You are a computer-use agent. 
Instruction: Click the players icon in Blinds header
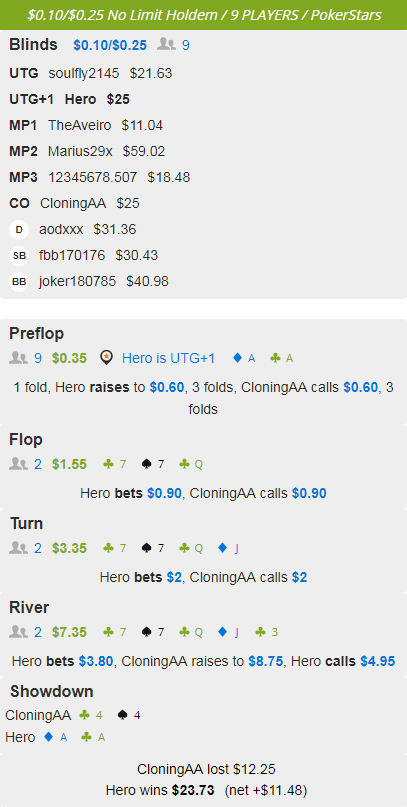[x=167, y=45]
